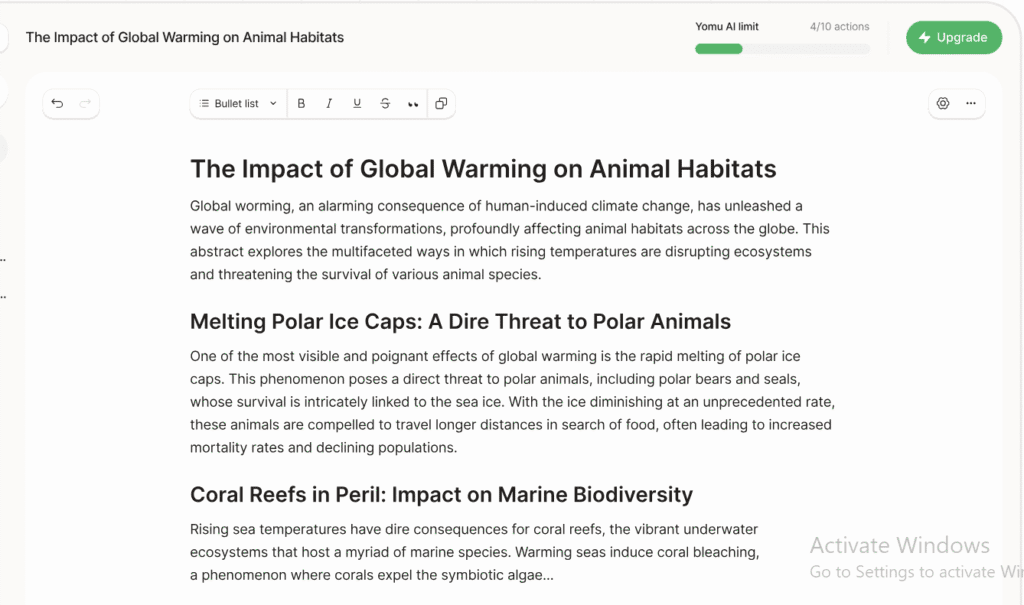
Task: Open the three-dot more options menu
Action: [x=970, y=103]
